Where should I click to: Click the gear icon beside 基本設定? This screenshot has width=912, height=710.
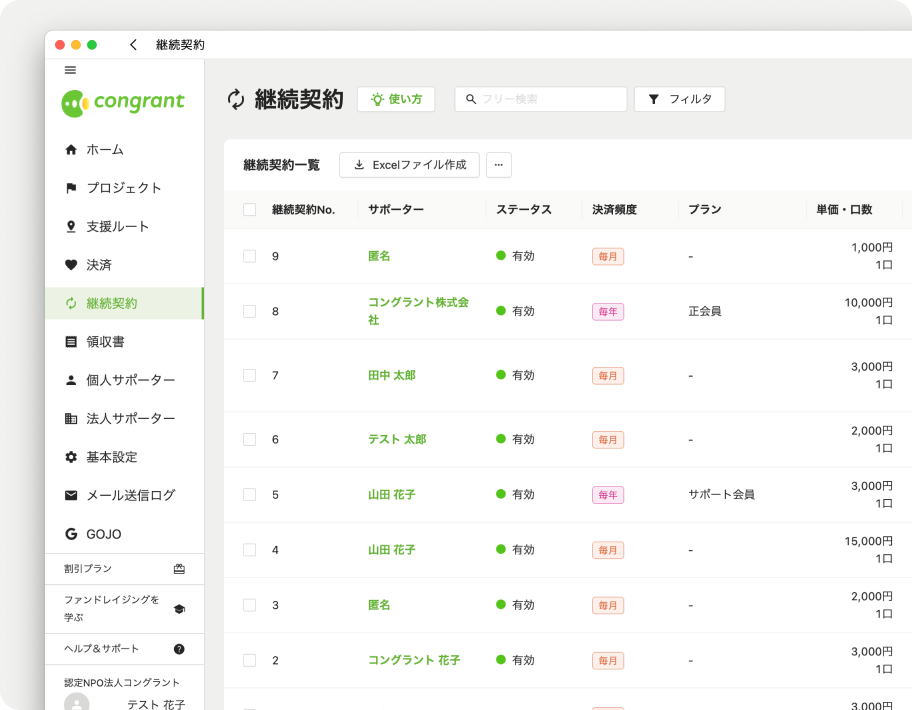pos(71,457)
